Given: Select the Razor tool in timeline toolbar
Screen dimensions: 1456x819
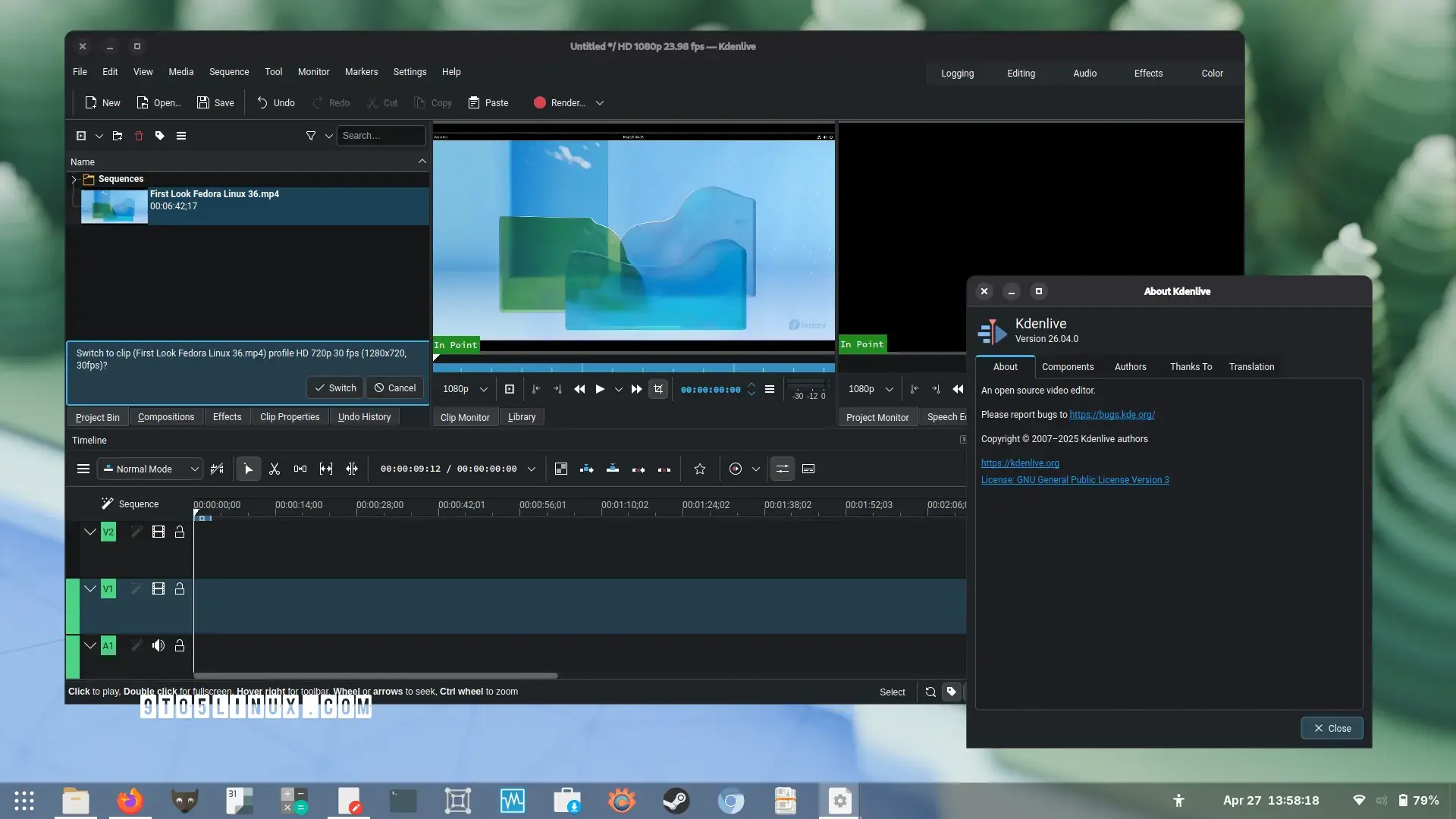Looking at the screenshot, I should pos(275,469).
